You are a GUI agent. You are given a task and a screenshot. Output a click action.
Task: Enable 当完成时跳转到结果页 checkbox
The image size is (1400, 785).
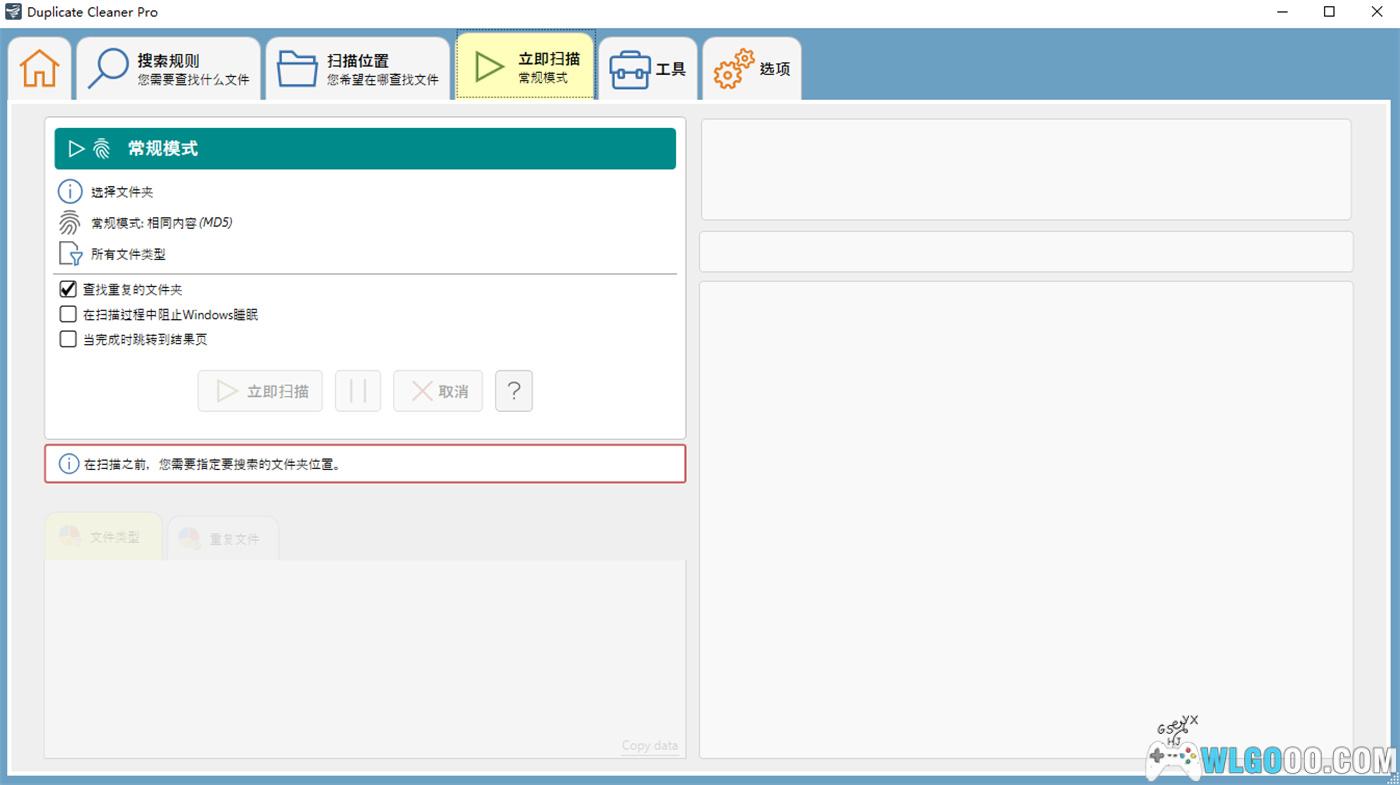coord(68,339)
